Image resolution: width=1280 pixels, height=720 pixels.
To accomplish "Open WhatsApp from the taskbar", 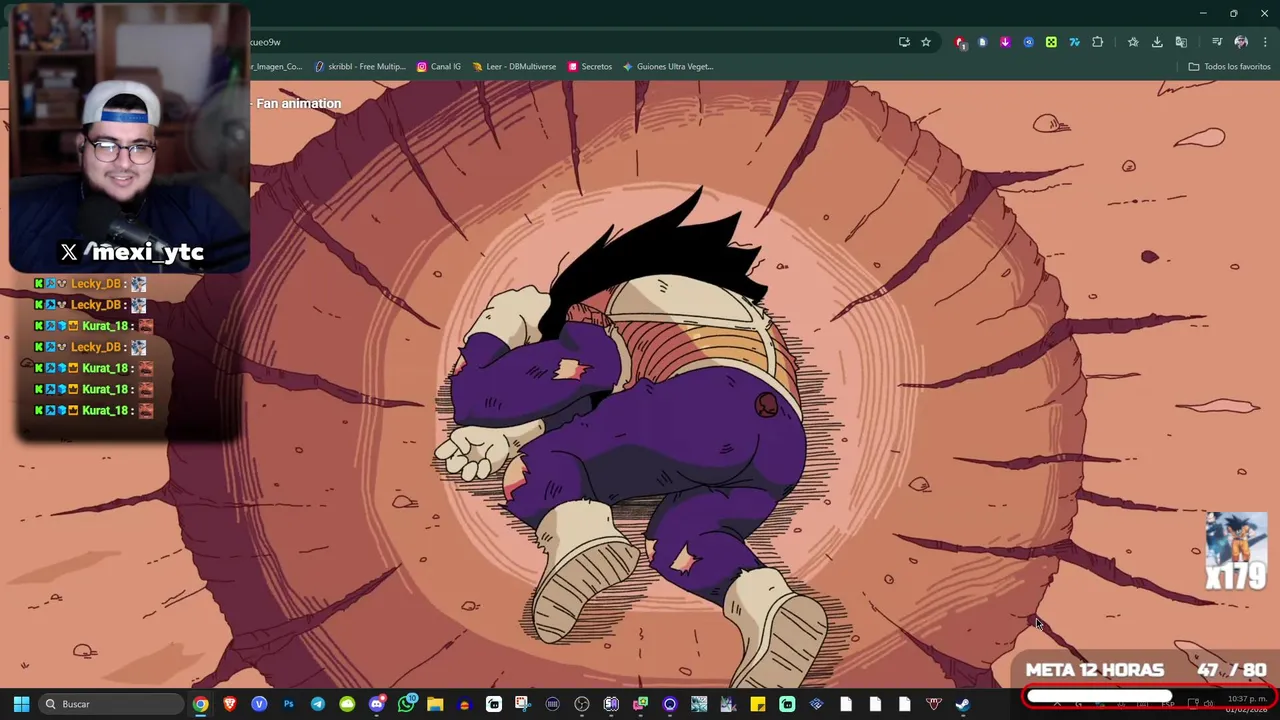I will tap(406, 704).
